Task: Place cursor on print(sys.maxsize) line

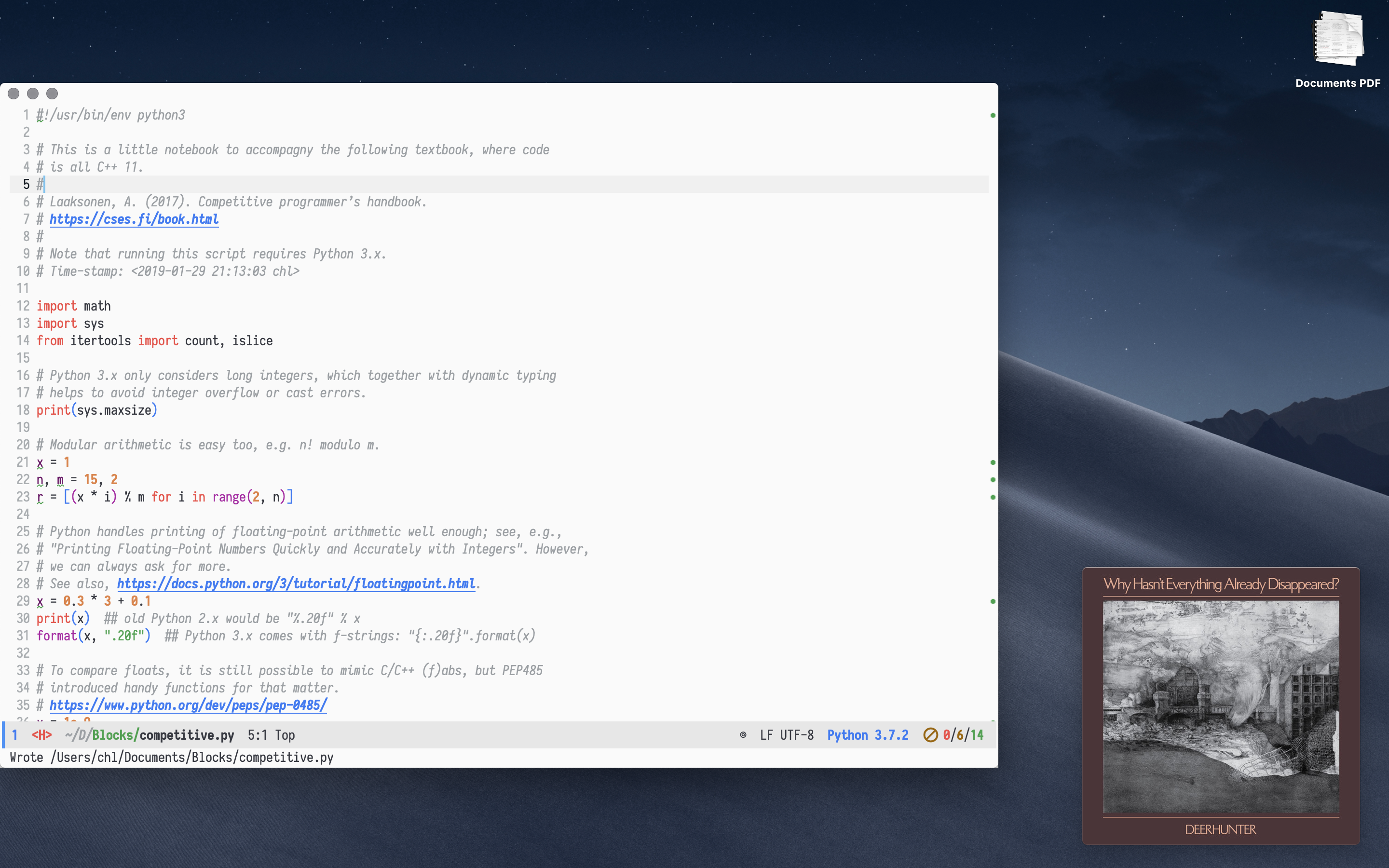Action: click(96, 410)
